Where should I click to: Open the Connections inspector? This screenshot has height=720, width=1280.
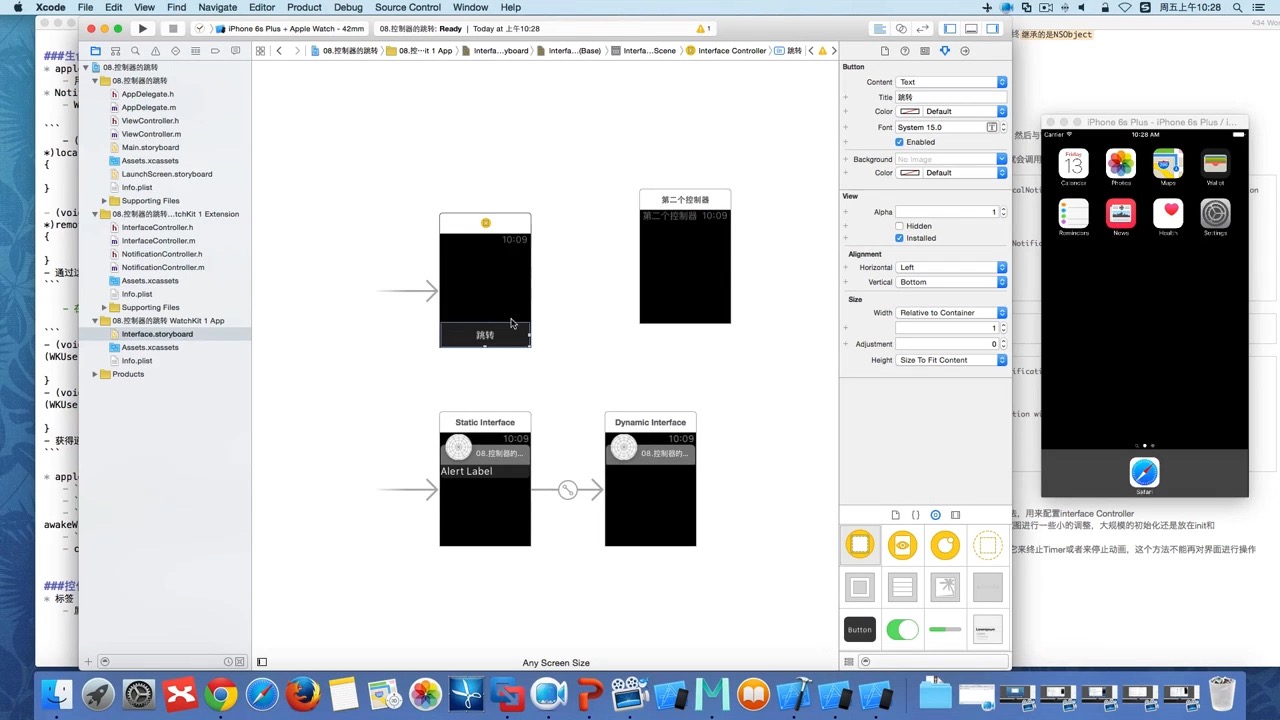[965, 51]
